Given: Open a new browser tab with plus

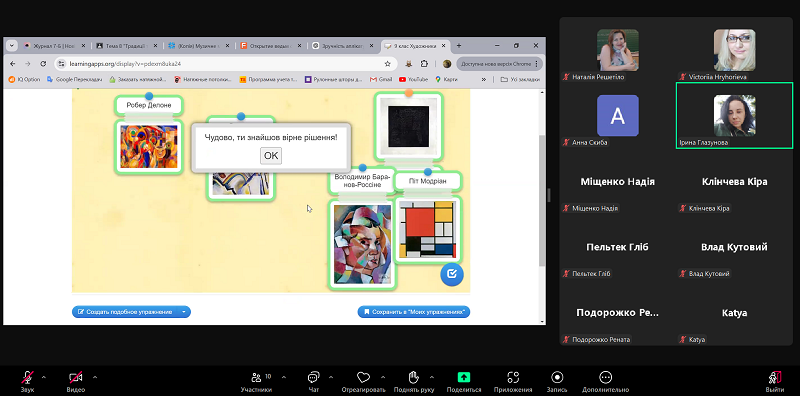Looking at the screenshot, I should click(x=459, y=46).
